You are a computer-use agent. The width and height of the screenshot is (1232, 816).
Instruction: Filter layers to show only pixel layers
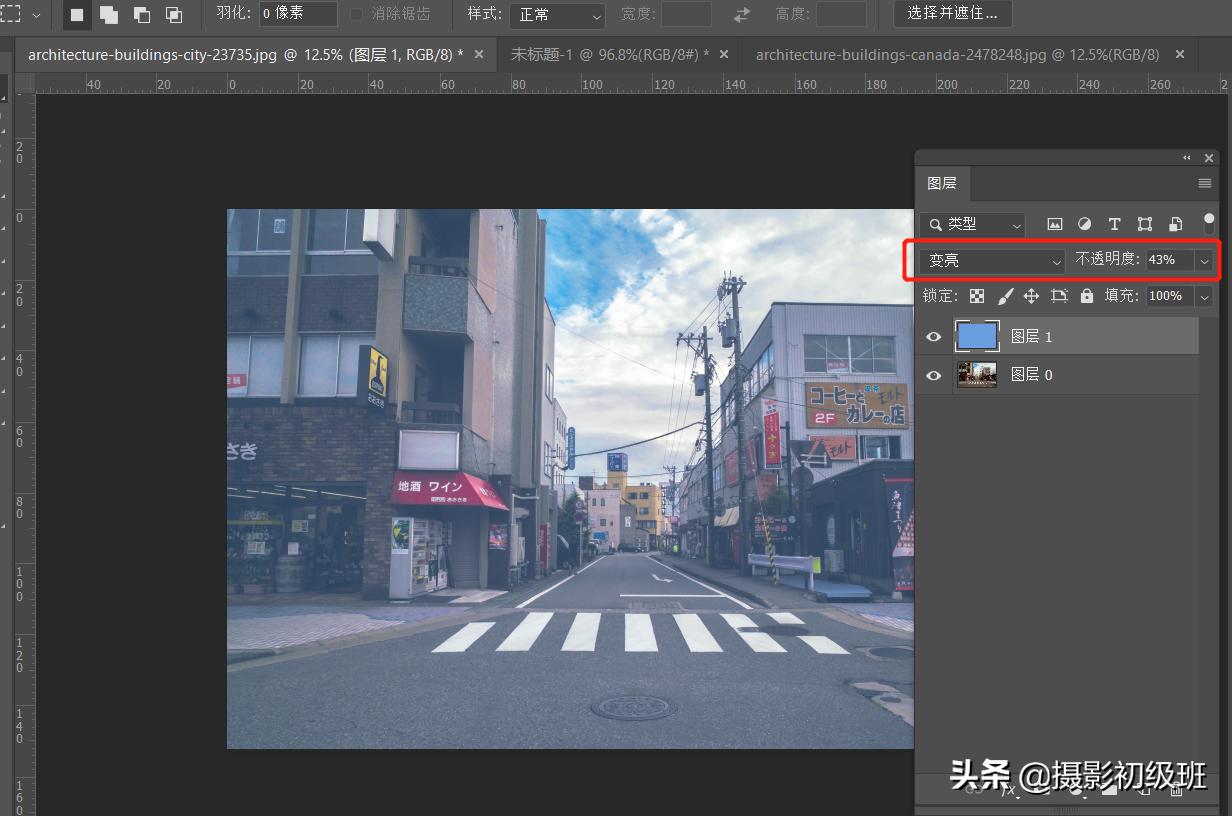coord(1054,224)
